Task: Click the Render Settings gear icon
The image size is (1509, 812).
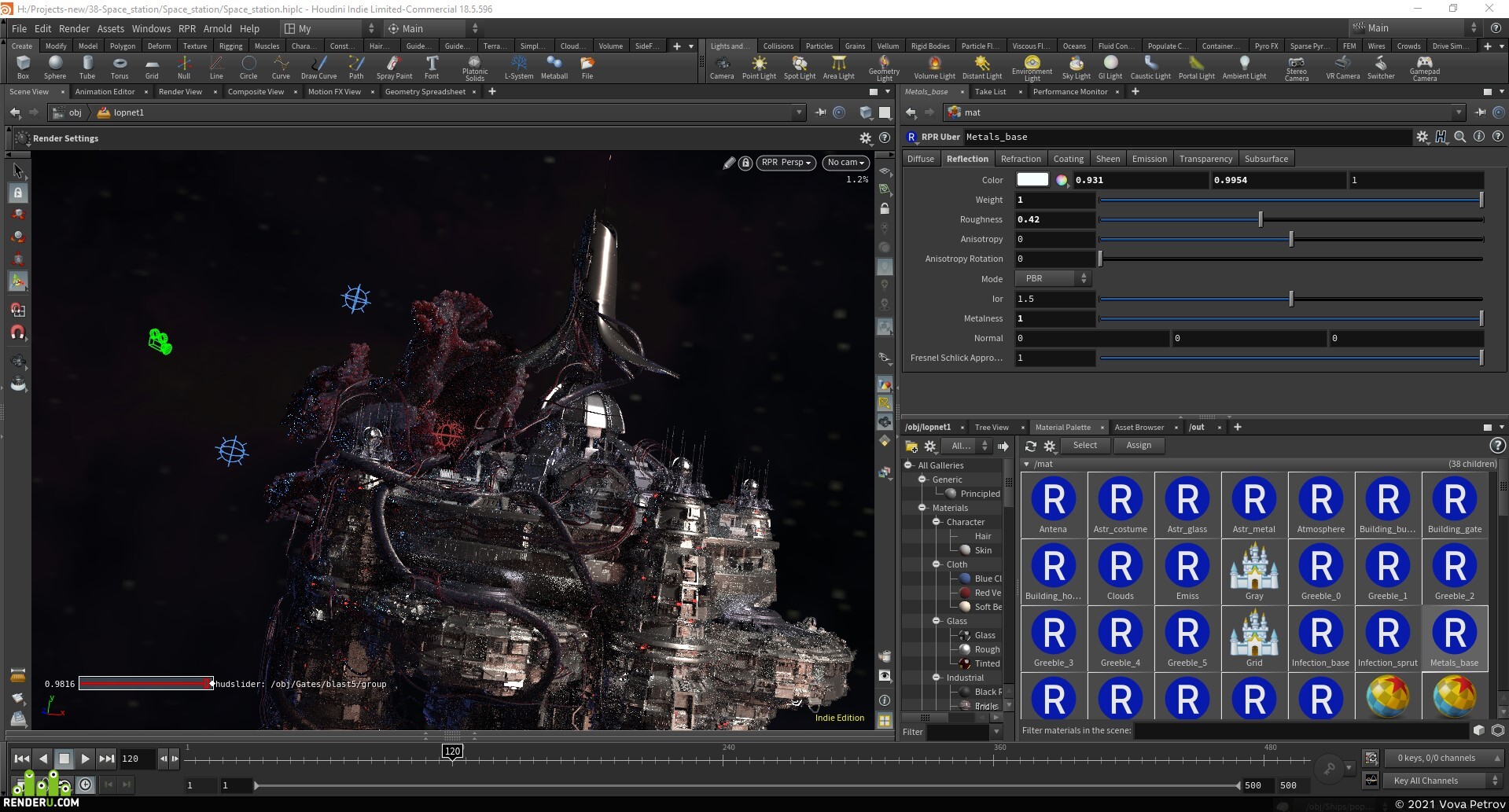Action: tap(865, 138)
